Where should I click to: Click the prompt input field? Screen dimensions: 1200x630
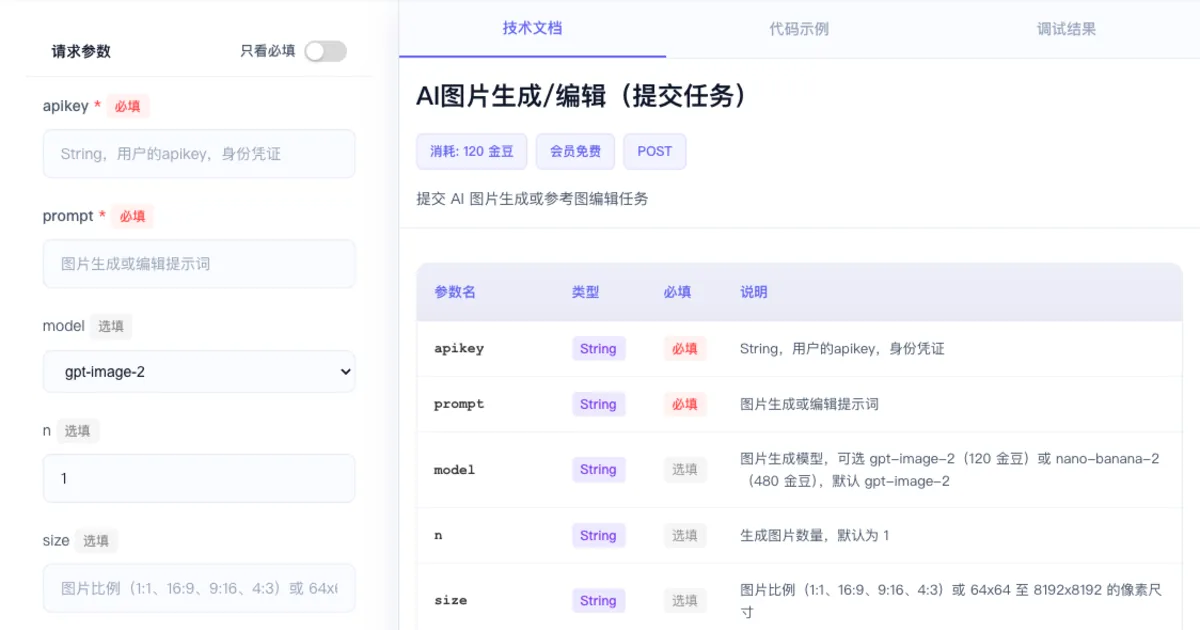point(199,264)
